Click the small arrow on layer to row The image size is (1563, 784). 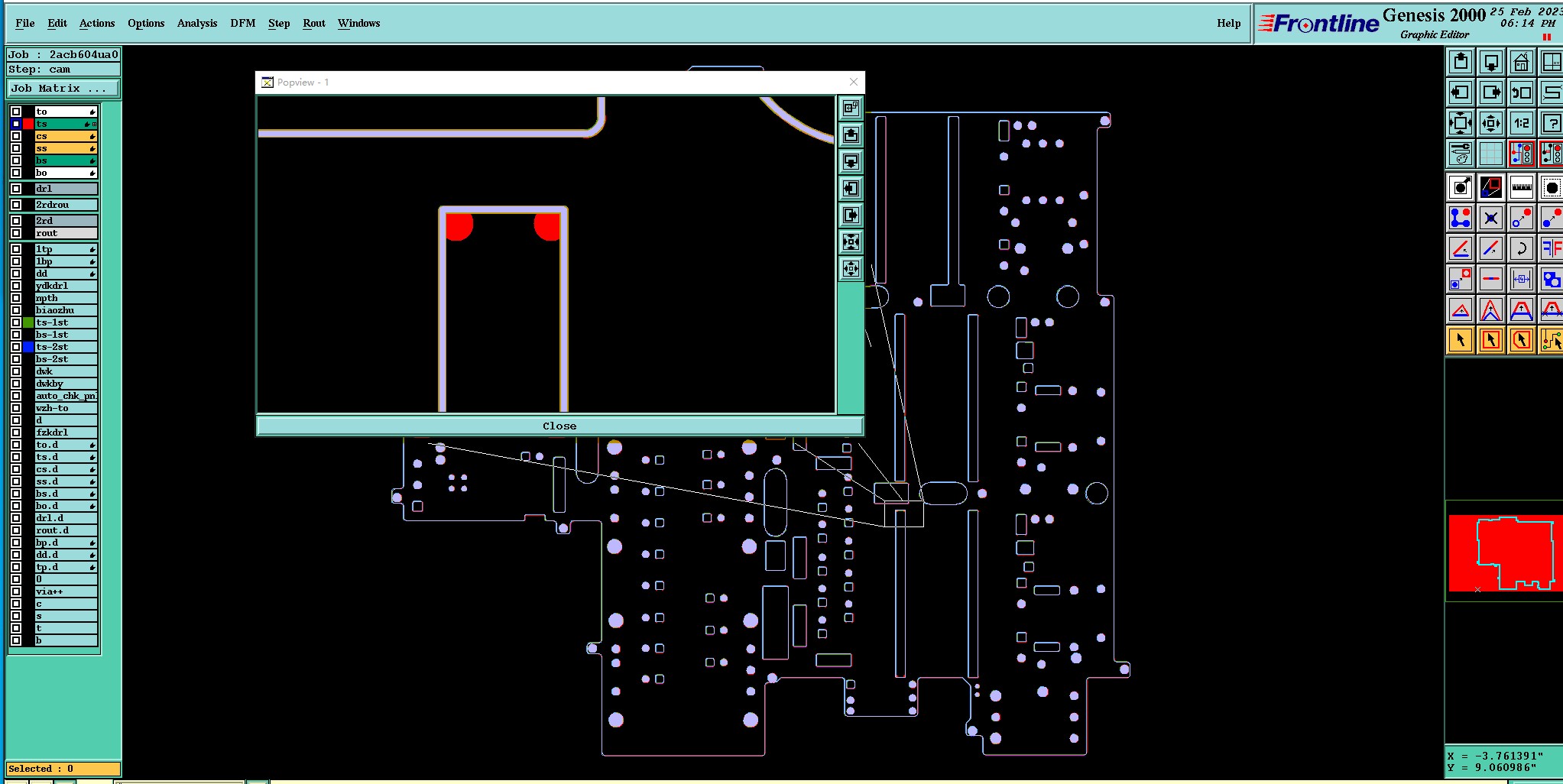coord(92,112)
